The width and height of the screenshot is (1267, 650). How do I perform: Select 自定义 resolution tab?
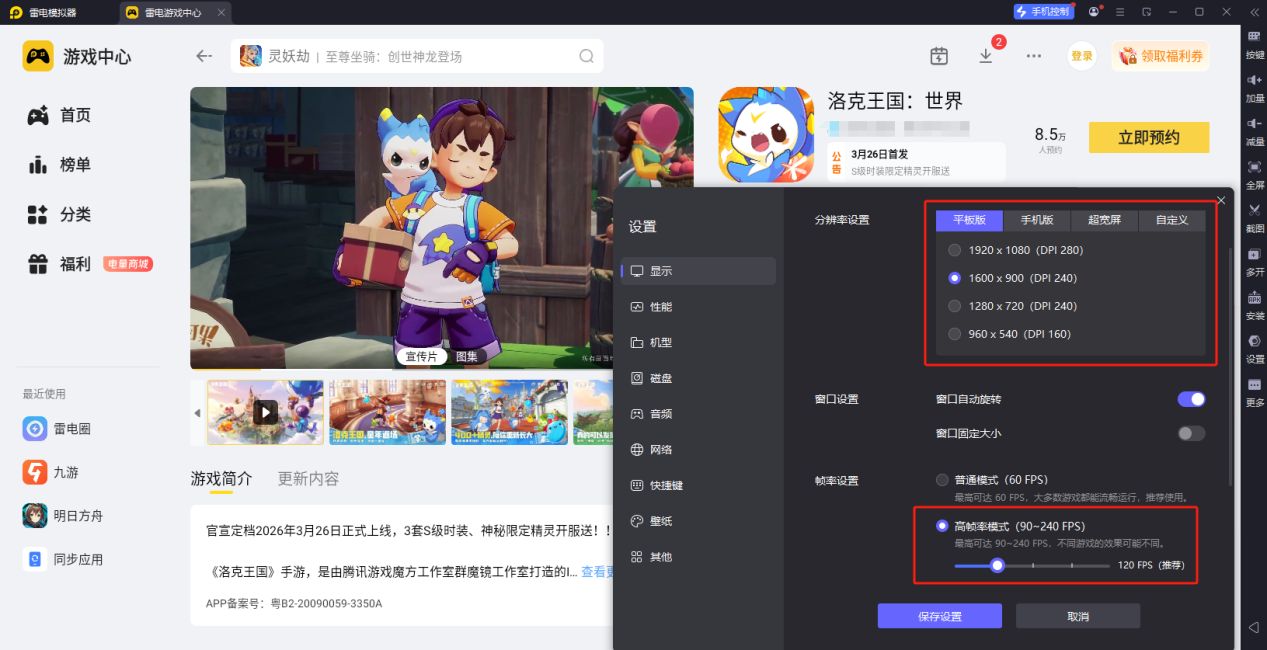point(1172,220)
